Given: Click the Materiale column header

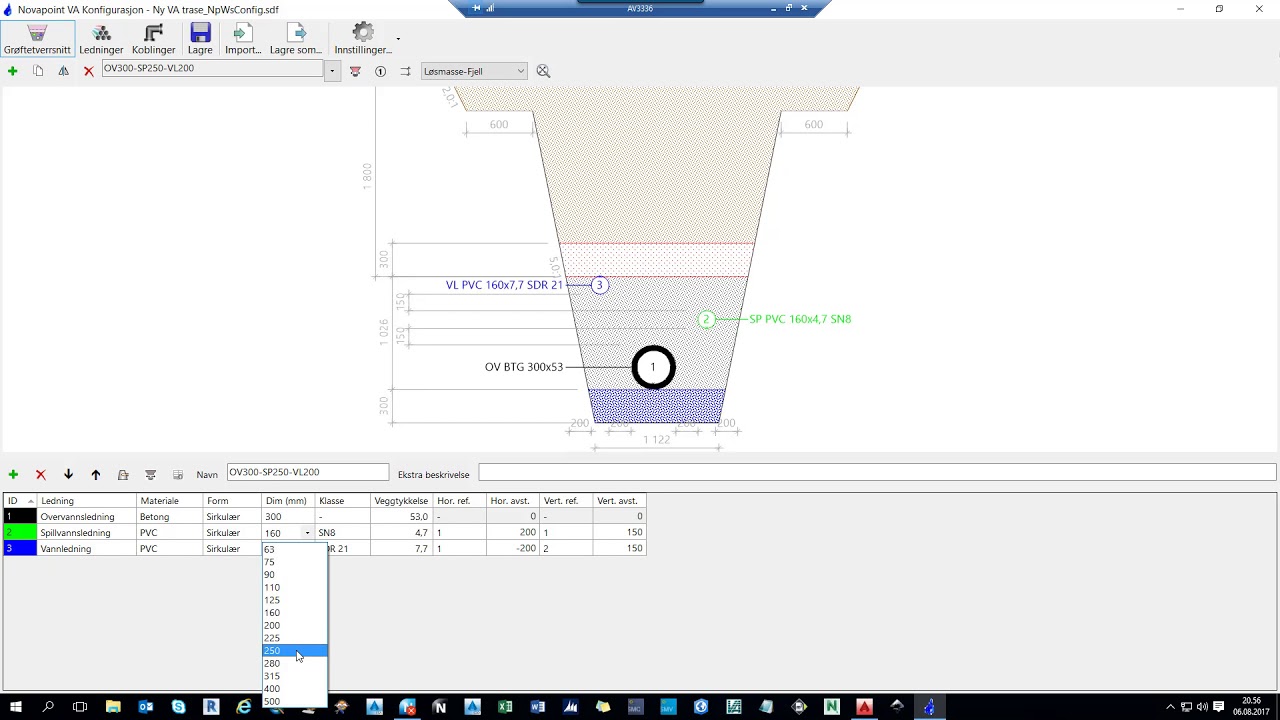Looking at the screenshot, I should 170,501.
